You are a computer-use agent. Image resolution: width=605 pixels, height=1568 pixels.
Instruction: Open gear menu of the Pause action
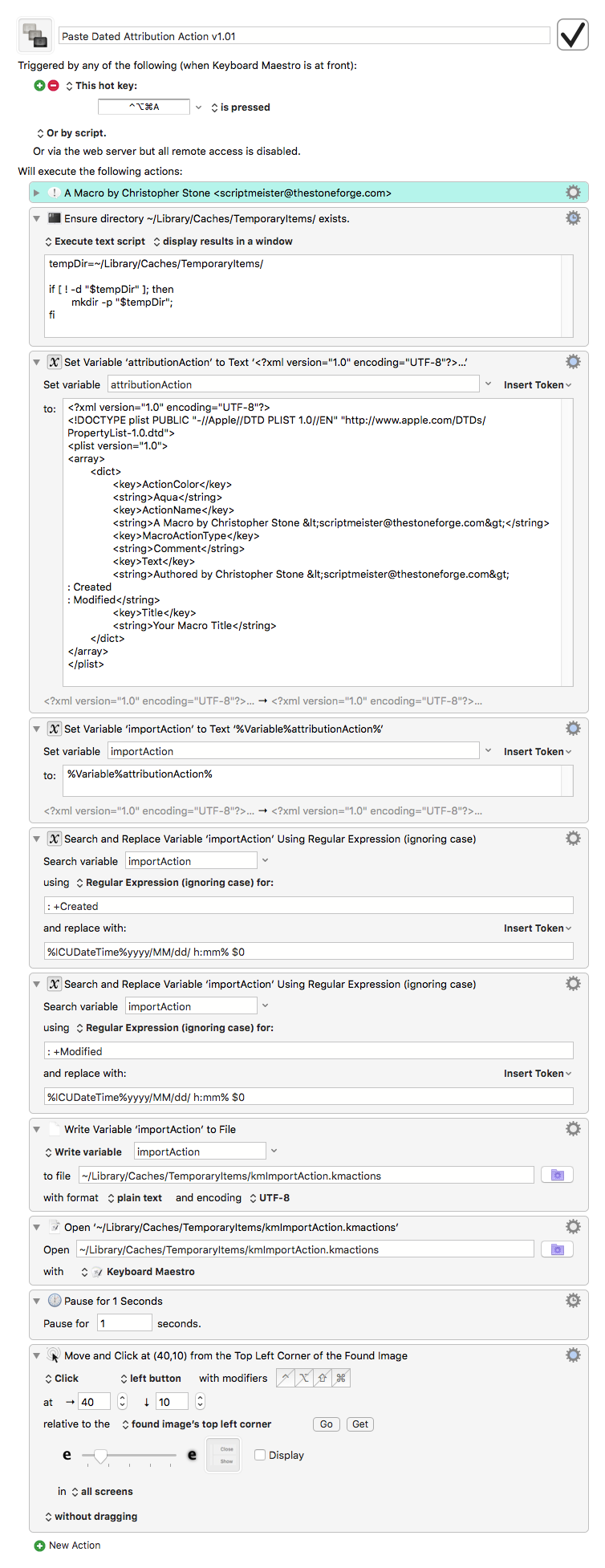[x=573, y=1301]
